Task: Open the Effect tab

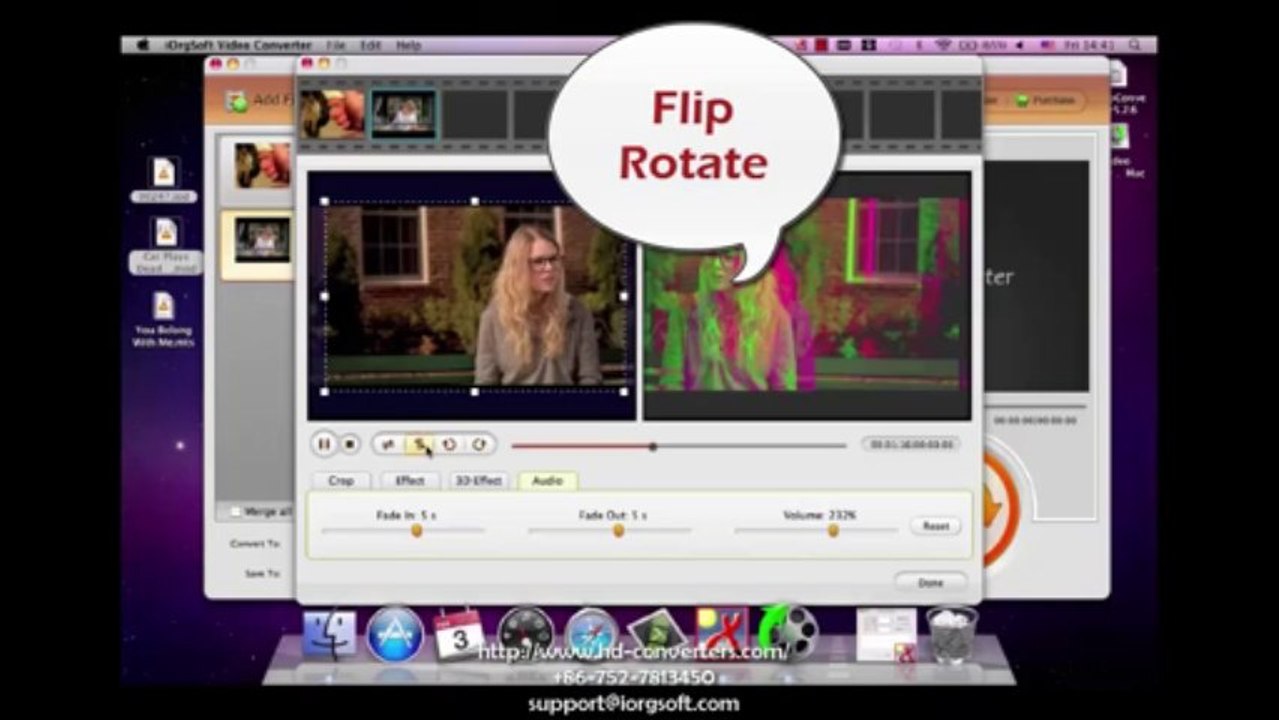Action: 410,481
